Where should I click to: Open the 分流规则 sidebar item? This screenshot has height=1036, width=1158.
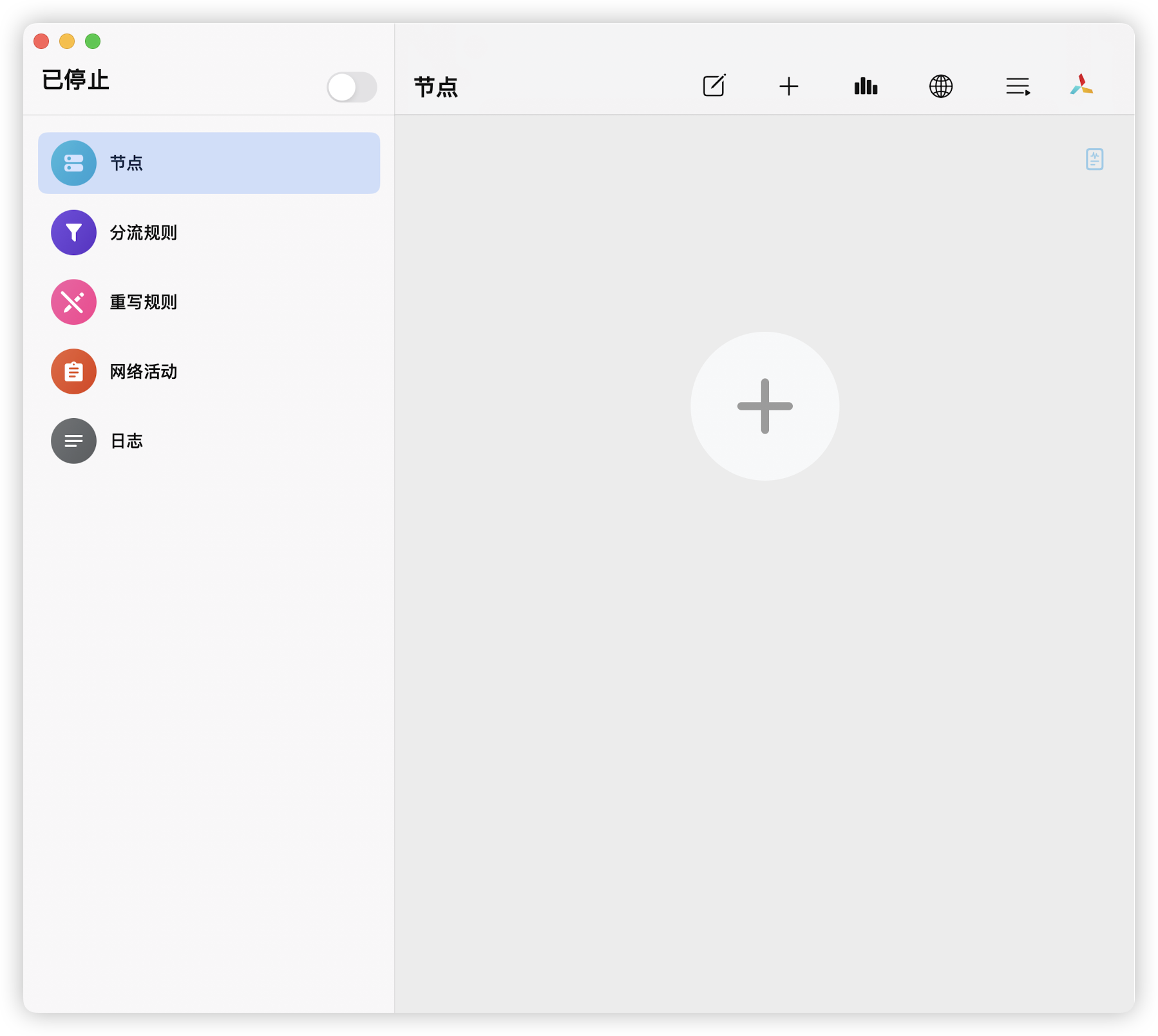click(x=143, y=233)
